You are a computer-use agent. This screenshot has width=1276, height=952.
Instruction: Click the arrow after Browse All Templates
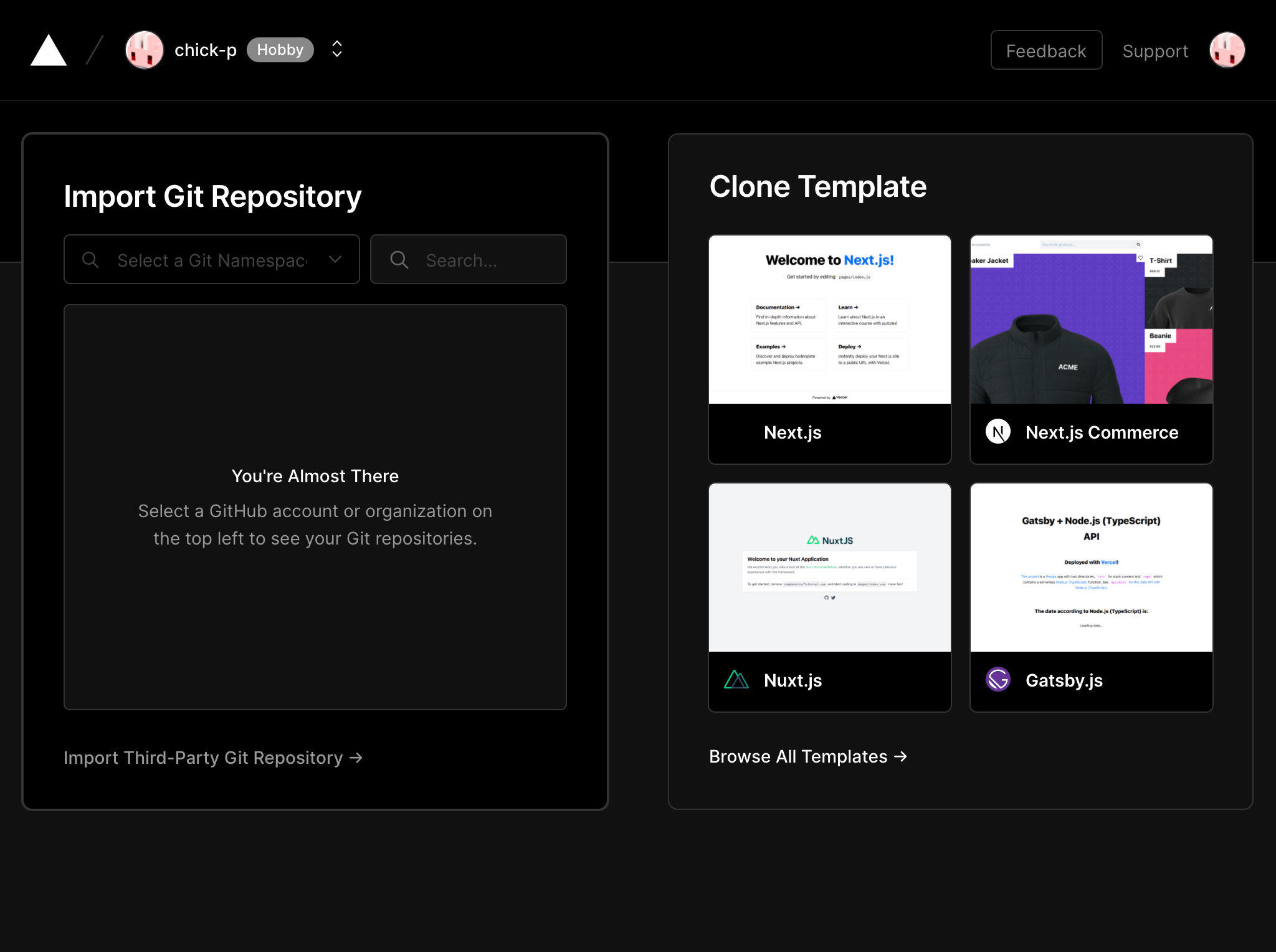coord(900,756)
